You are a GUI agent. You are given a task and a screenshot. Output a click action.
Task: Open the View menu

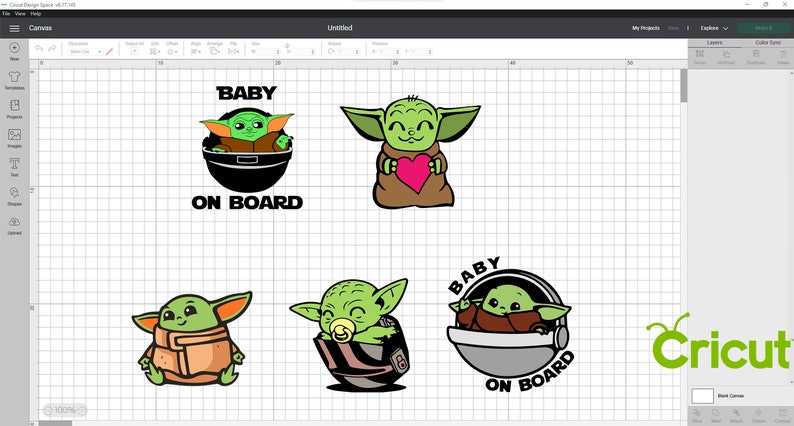pos(20,14)
